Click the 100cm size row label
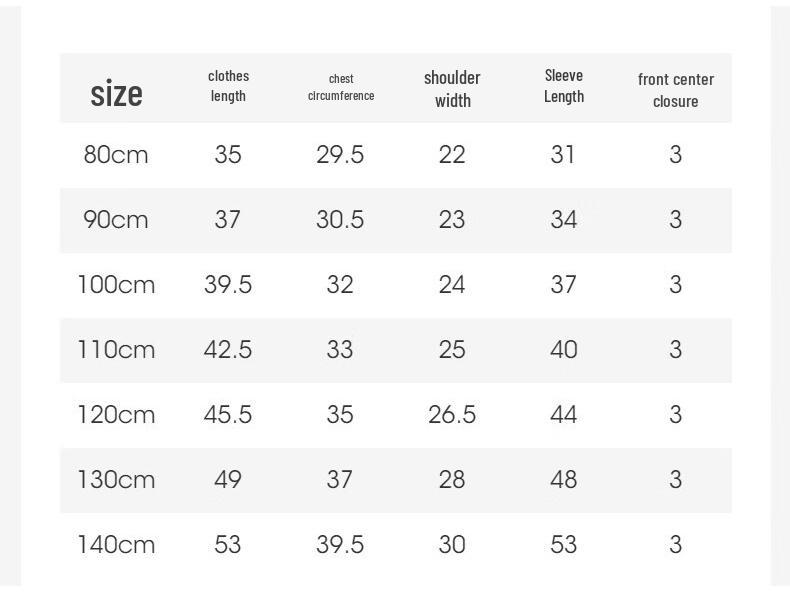 point(116,285)
